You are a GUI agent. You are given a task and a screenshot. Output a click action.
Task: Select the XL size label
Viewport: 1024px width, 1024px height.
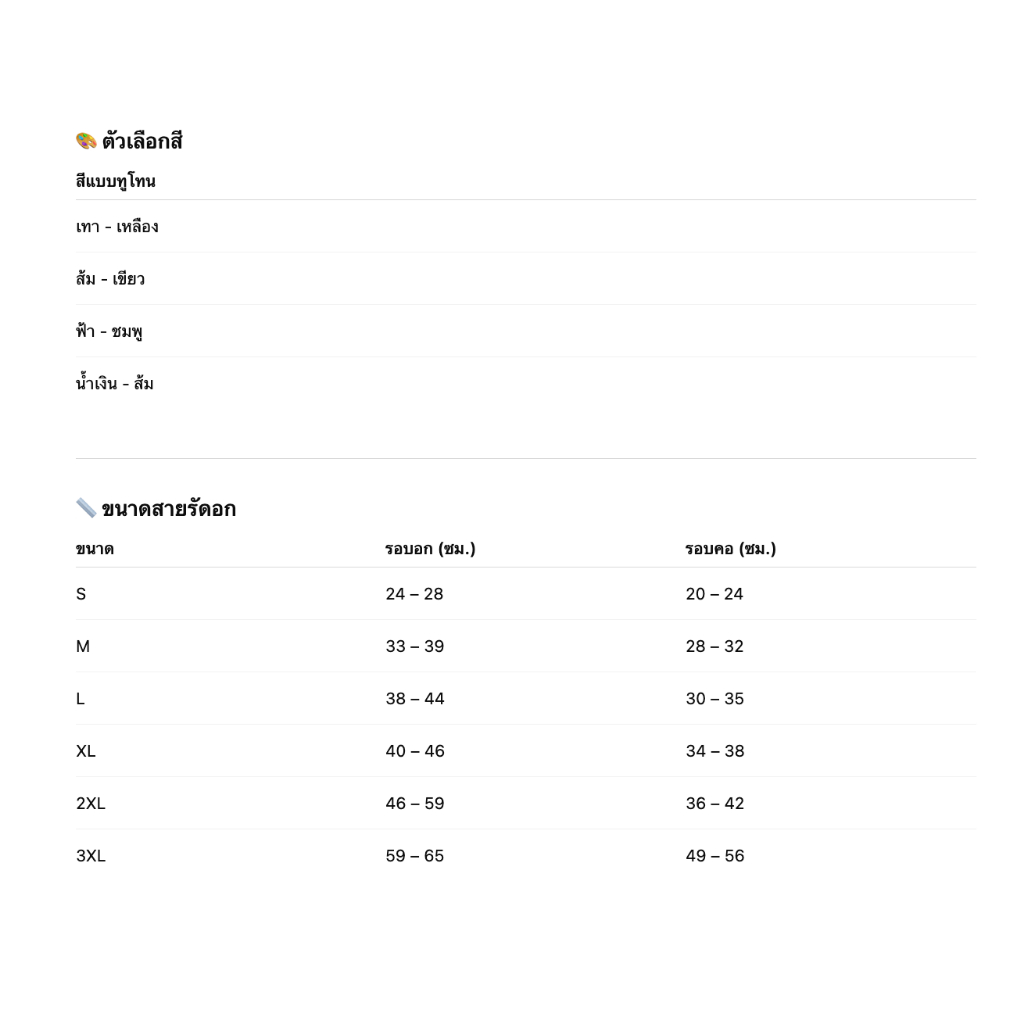tap(86, 751)
